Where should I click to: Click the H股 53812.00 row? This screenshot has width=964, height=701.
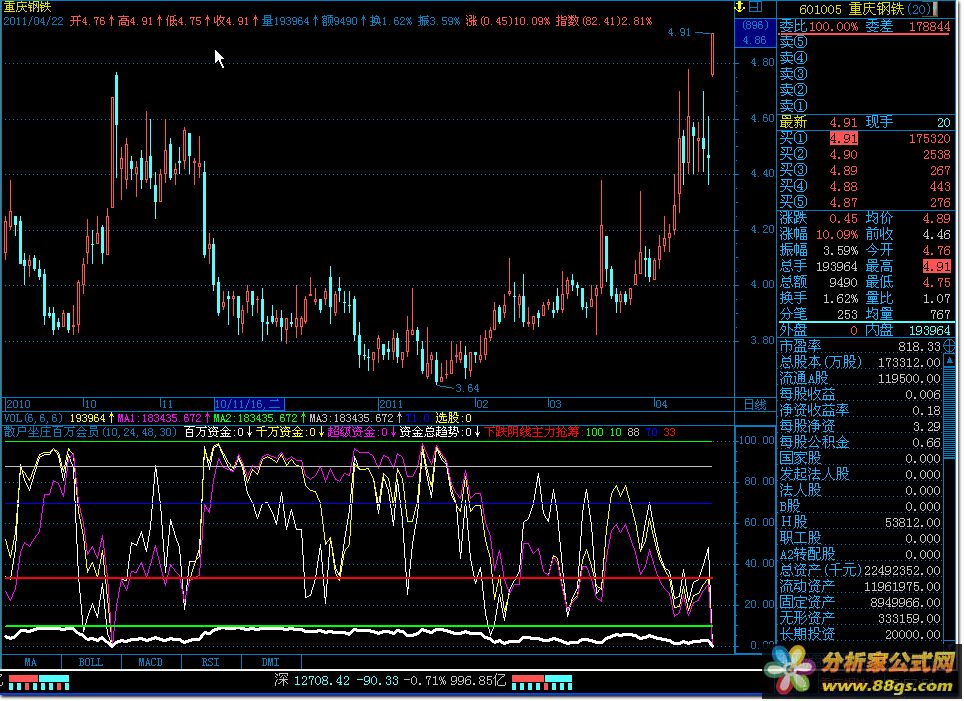pos(859,523)
